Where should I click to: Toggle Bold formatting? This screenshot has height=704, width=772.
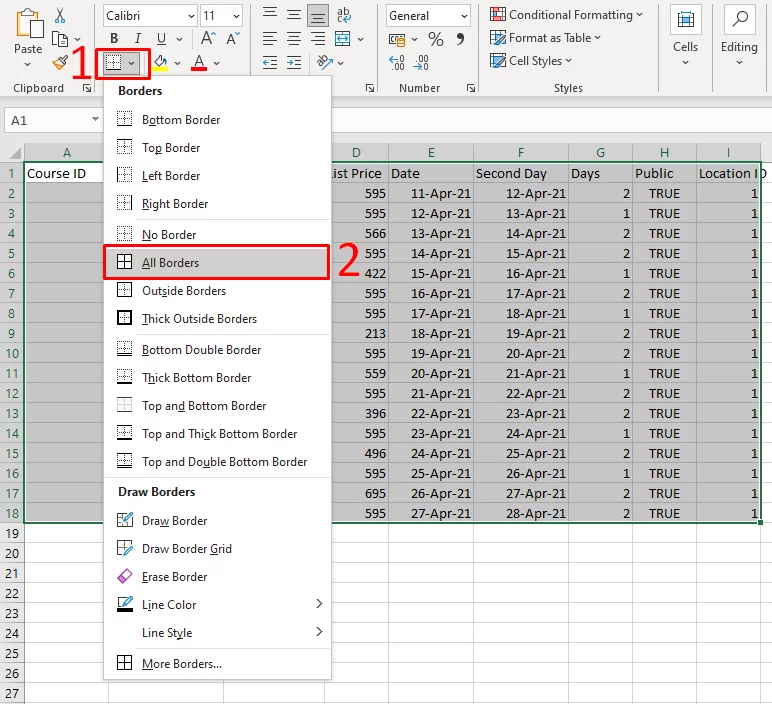coord(114,38)
